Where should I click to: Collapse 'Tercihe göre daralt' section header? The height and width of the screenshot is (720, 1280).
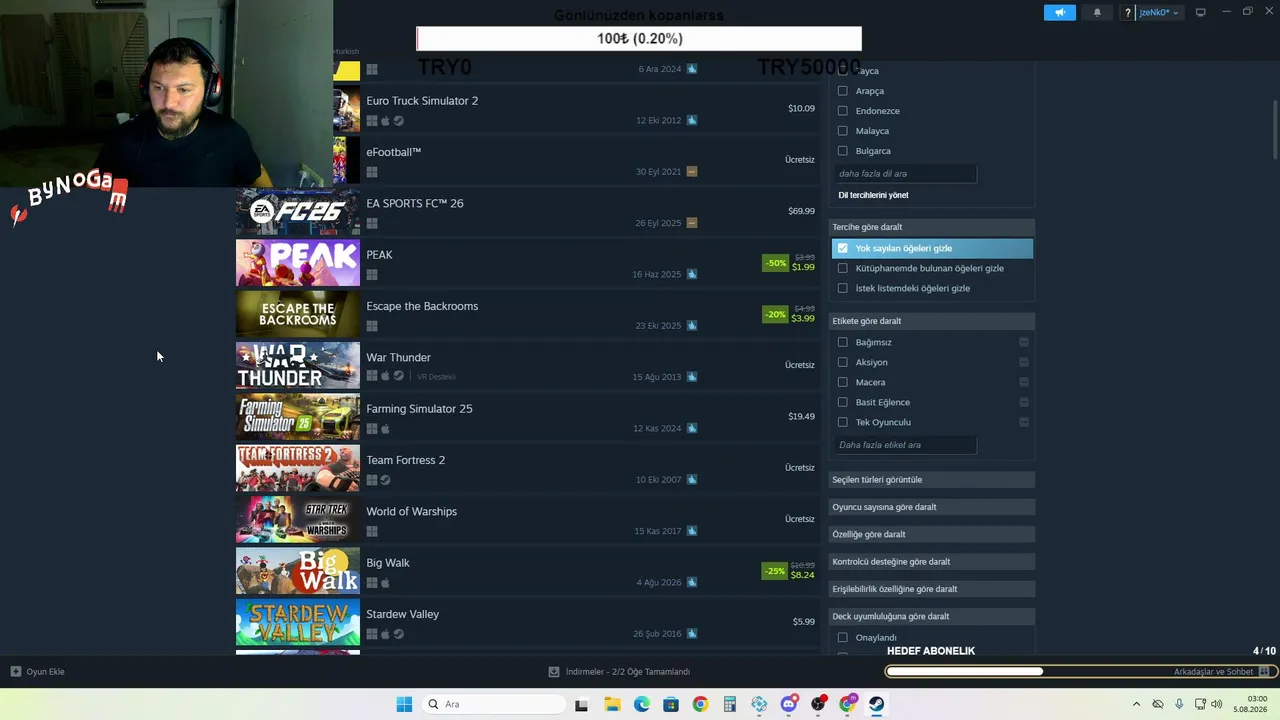pyautogui.click(x=932, y=227)
